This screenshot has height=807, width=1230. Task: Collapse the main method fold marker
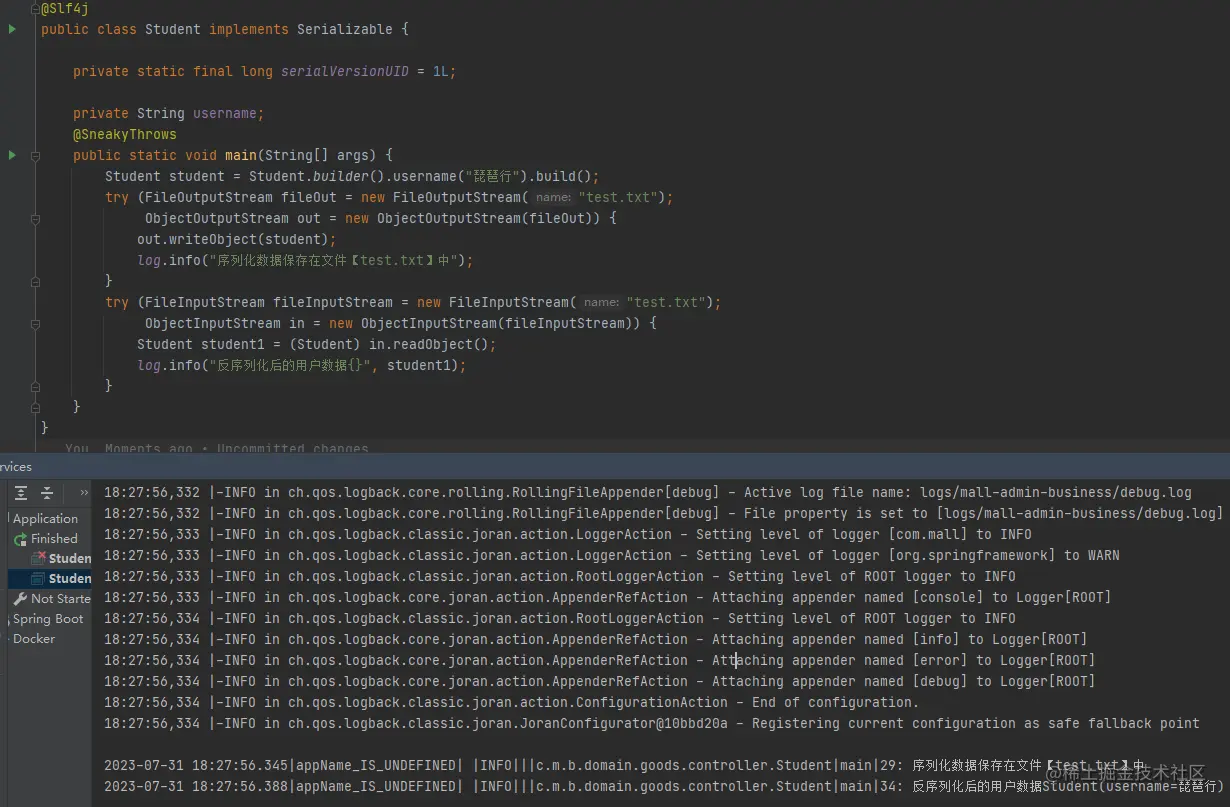tap(36, 156)
